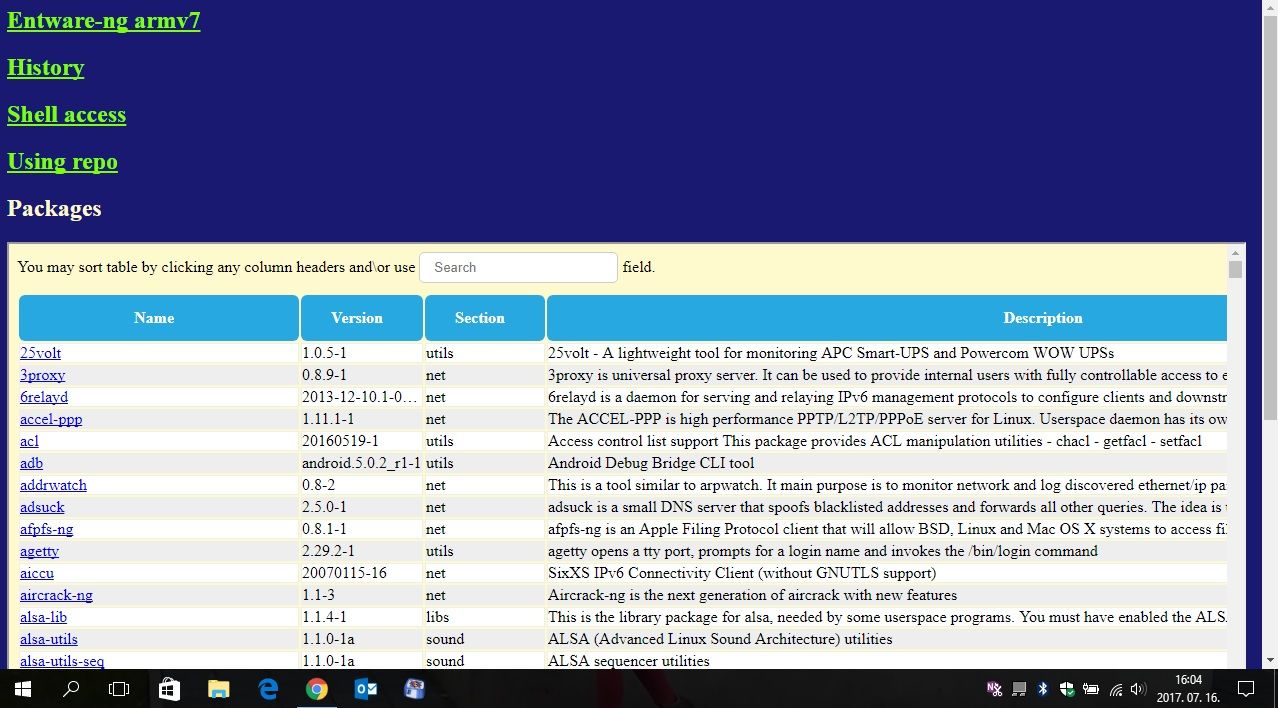Open the Shell access heading link
This screenshot has height=708, width=1278.
[67, 114]
